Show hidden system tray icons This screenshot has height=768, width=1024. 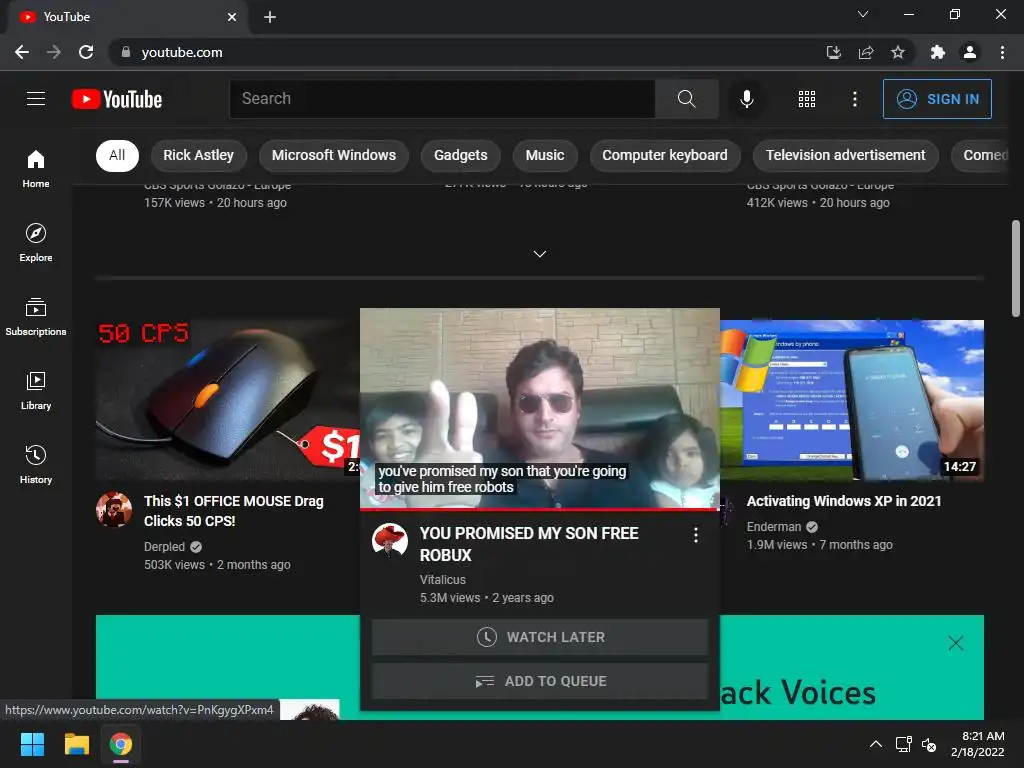tap(876, 744)
